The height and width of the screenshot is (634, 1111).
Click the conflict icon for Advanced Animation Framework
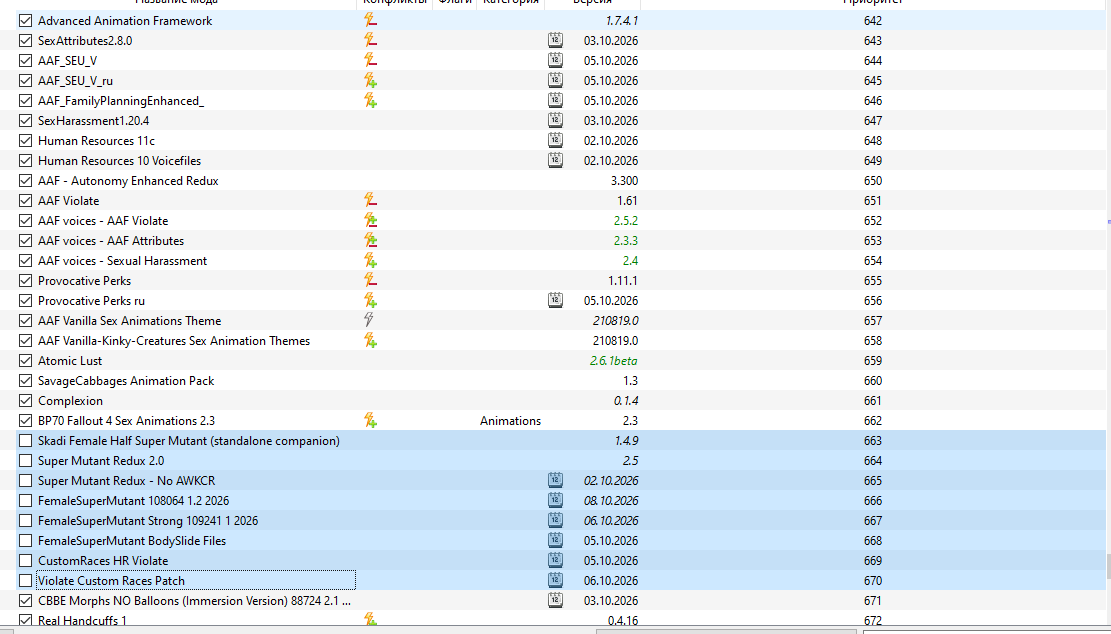[x=370, y=21]
